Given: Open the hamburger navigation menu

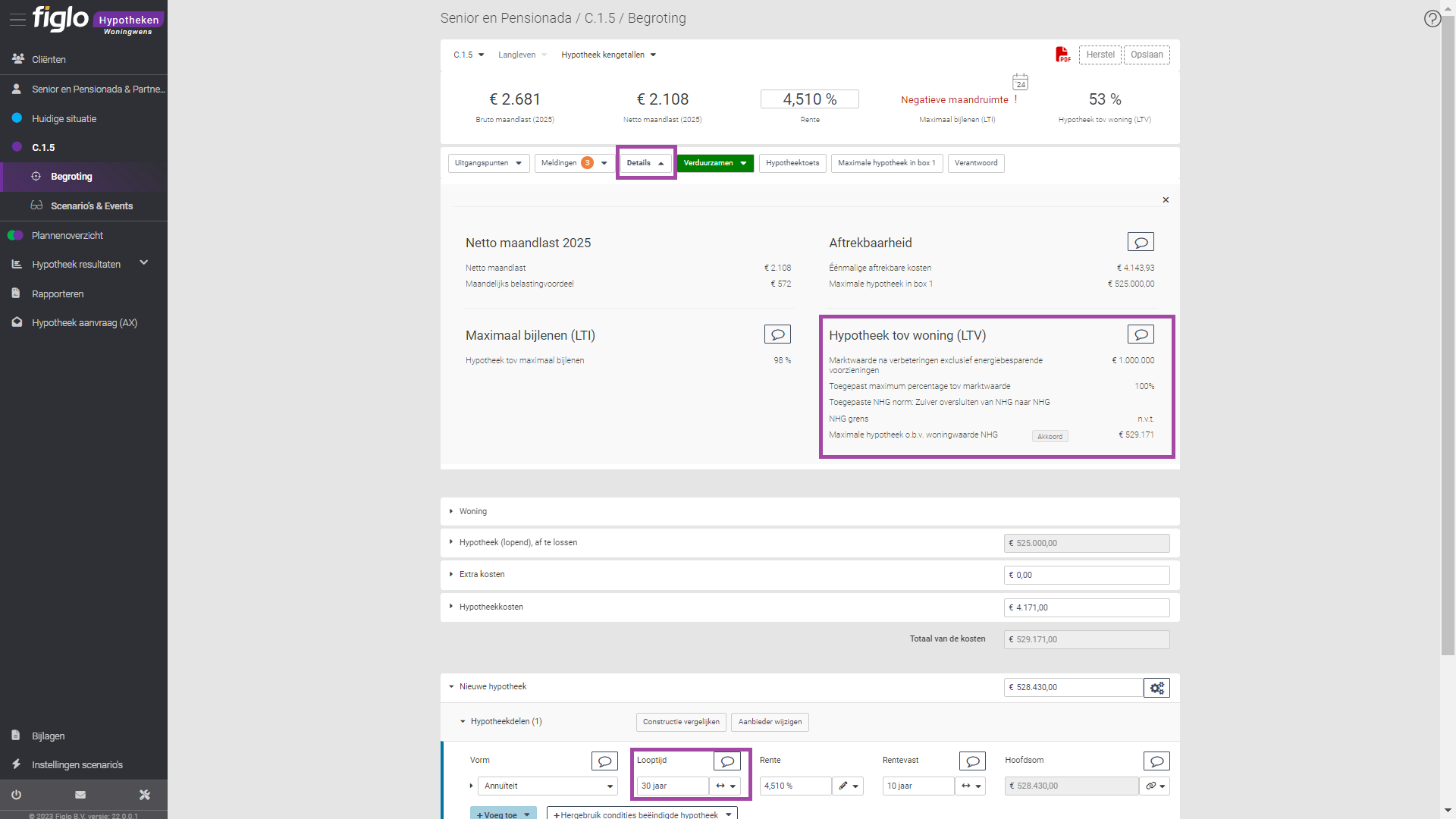Looking at the screenshot, I should pos(17,20).
